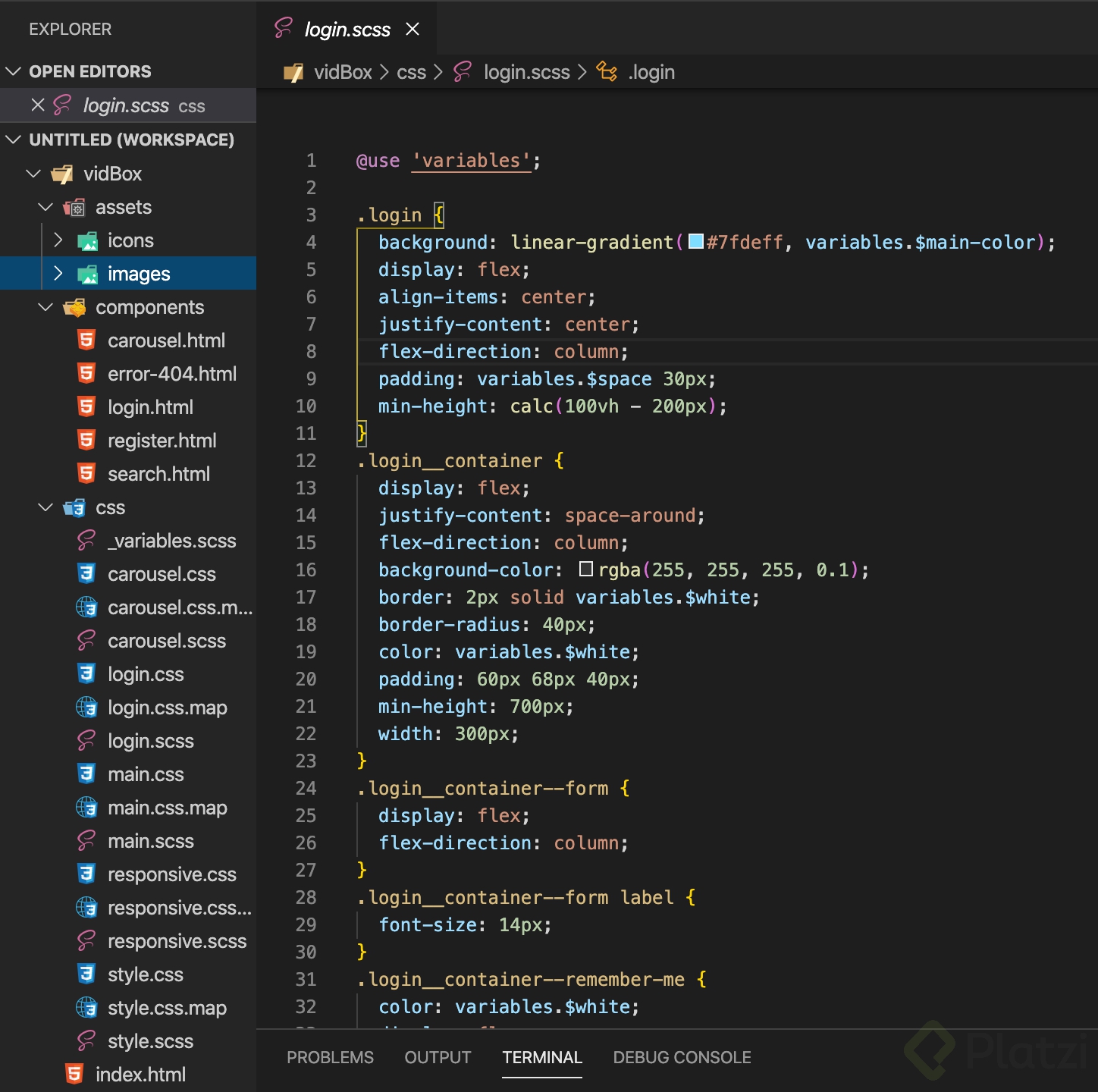
Task: Switch to the Problems panel tab
Action: tap(330, 1057)
